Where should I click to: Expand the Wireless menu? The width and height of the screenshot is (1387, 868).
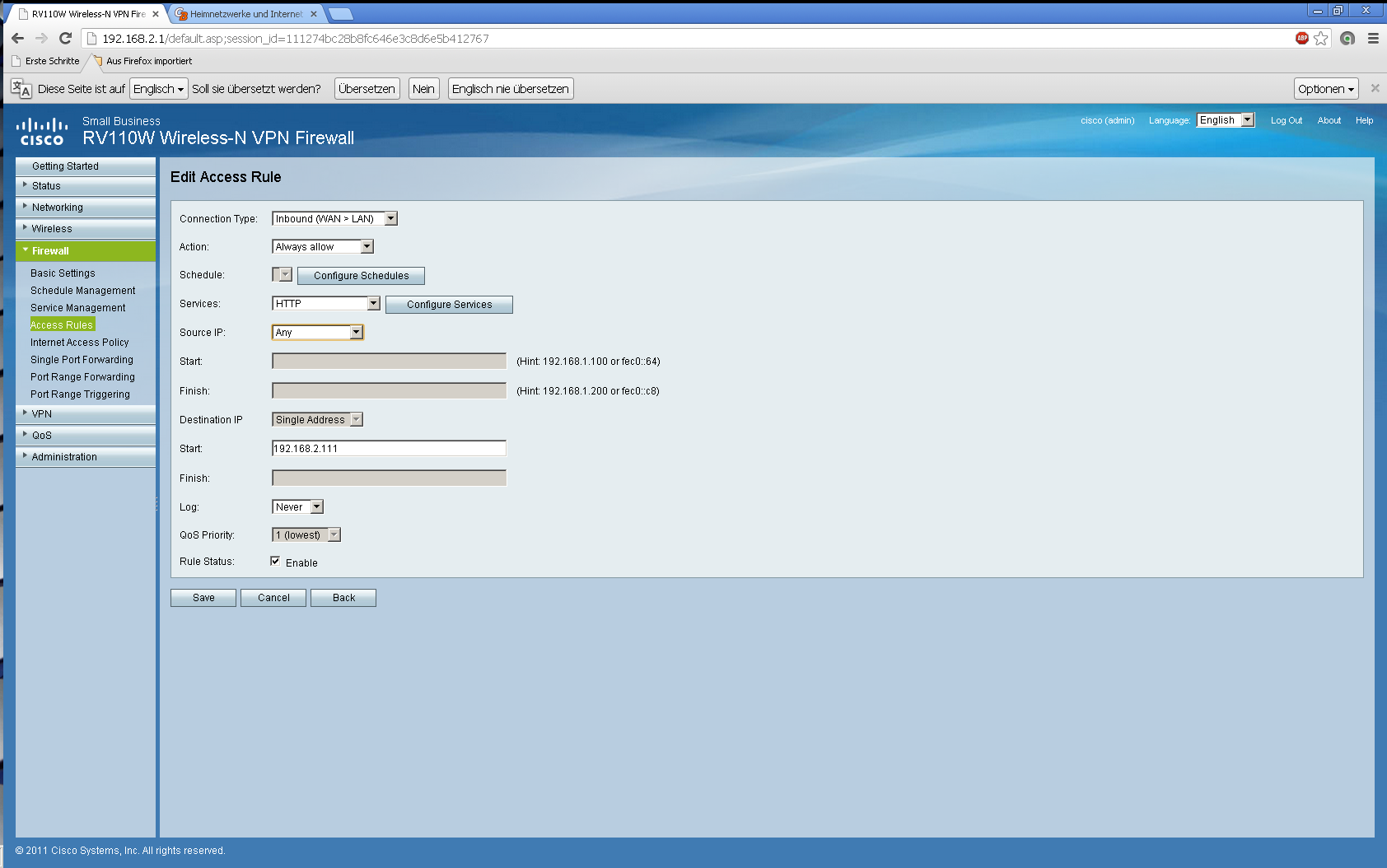pyautogui.click(x=86, y=229)
